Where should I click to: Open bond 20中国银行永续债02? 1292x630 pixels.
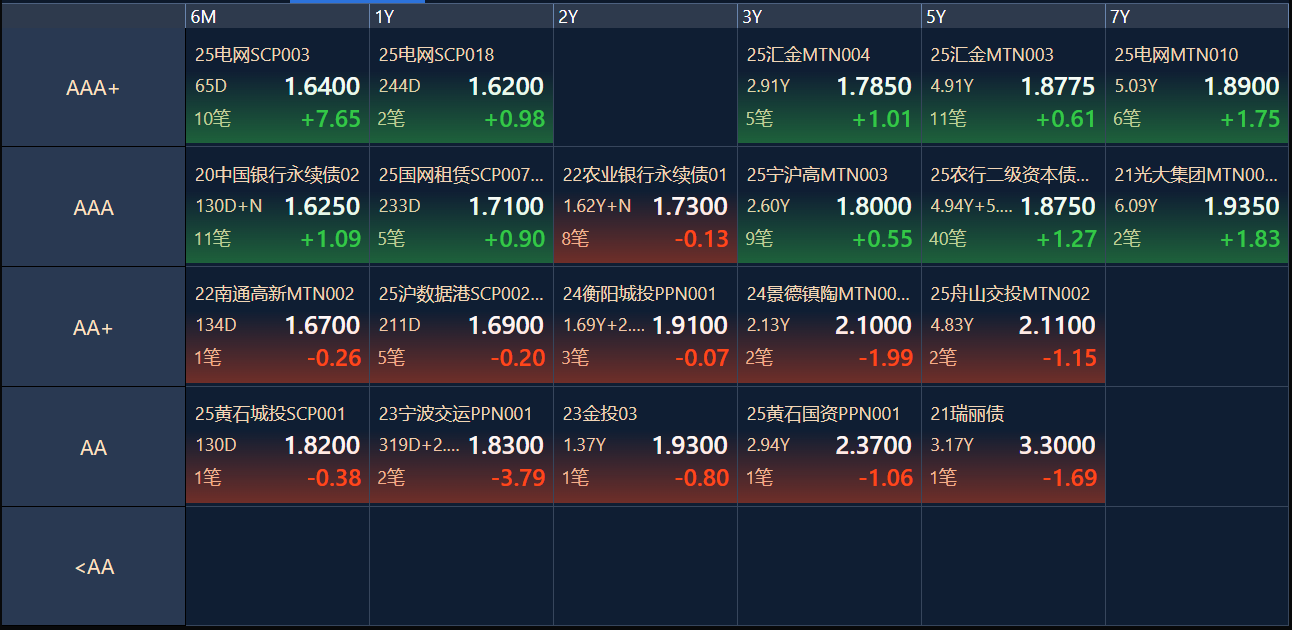277,175
